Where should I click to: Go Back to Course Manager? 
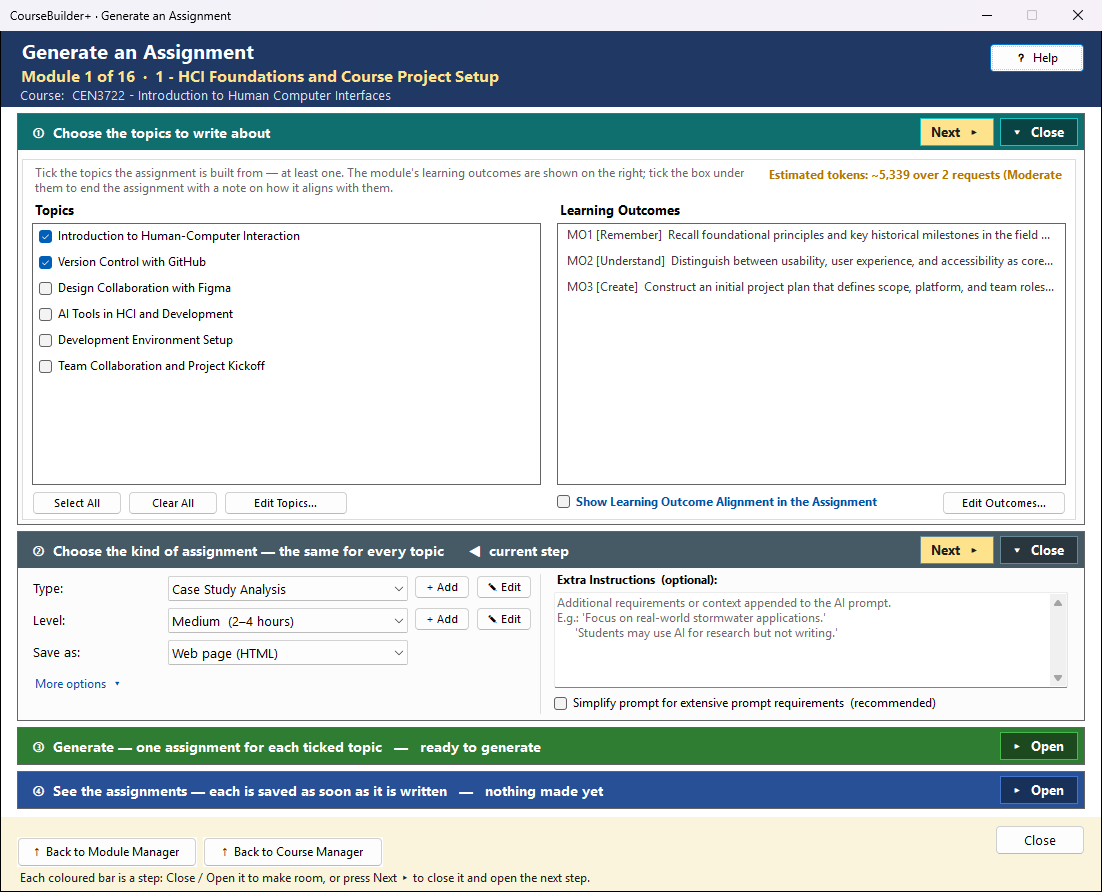(x=292, y=852)
